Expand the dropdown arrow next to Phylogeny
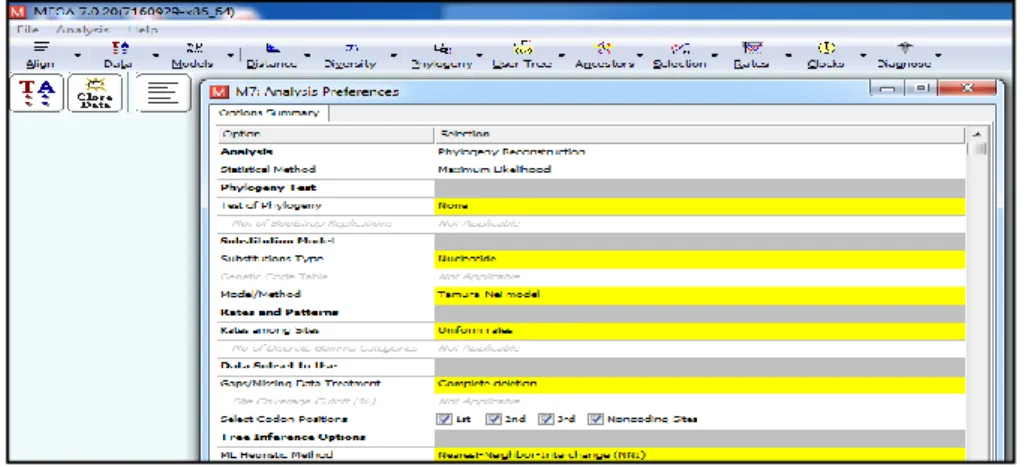This screenshot has height=467, width=1025. pos(480,56)
